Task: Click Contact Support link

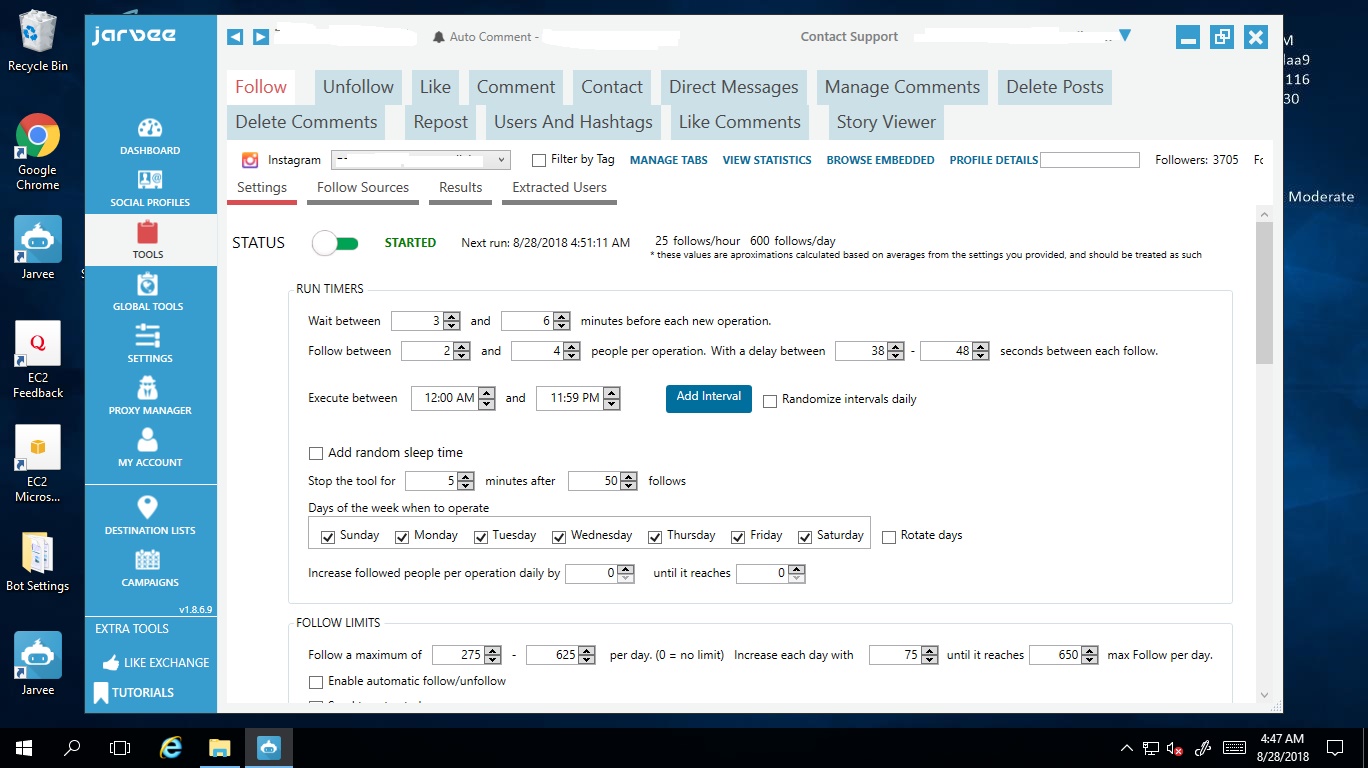Action: tap(850, 37)
